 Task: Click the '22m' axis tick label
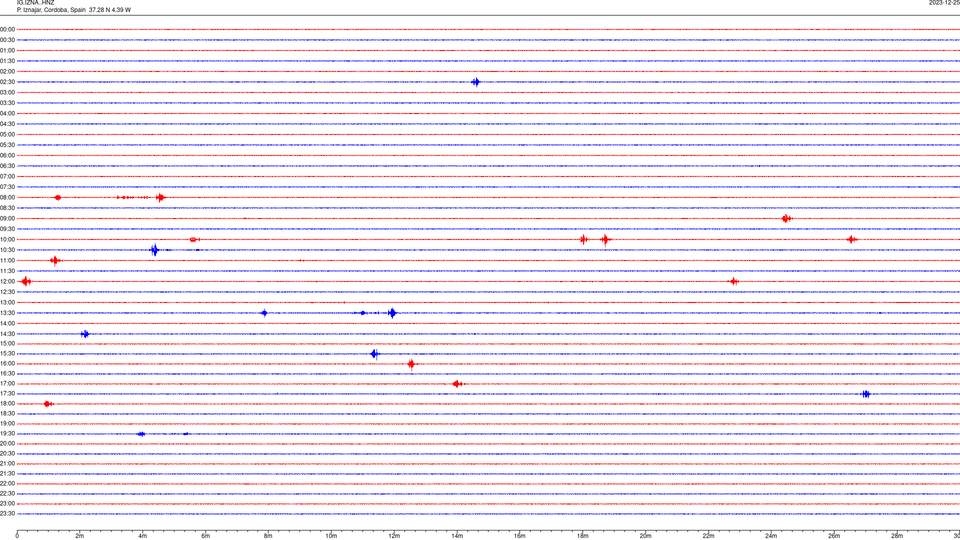point(708,536)
